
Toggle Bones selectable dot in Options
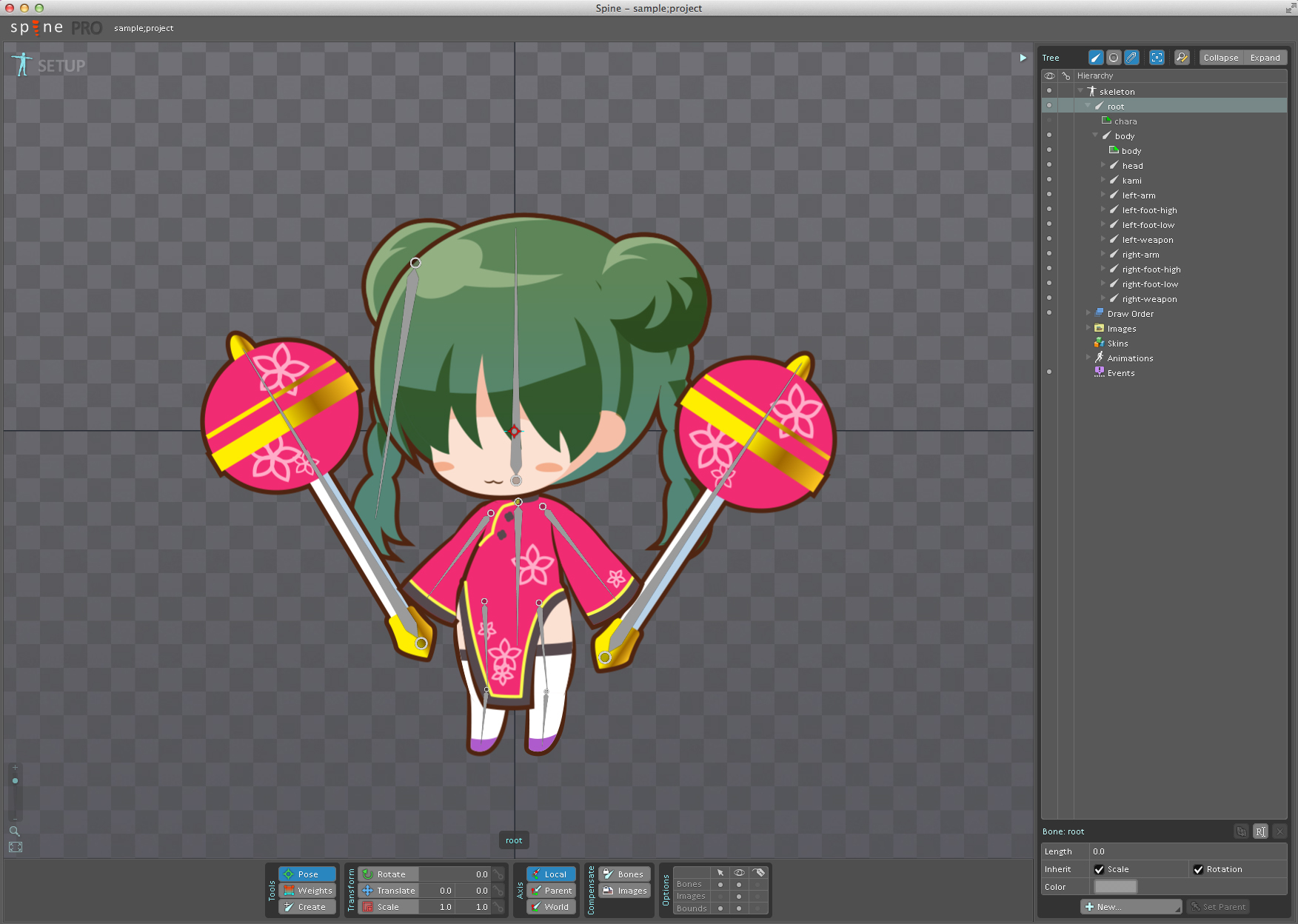[x=720, y=884]
